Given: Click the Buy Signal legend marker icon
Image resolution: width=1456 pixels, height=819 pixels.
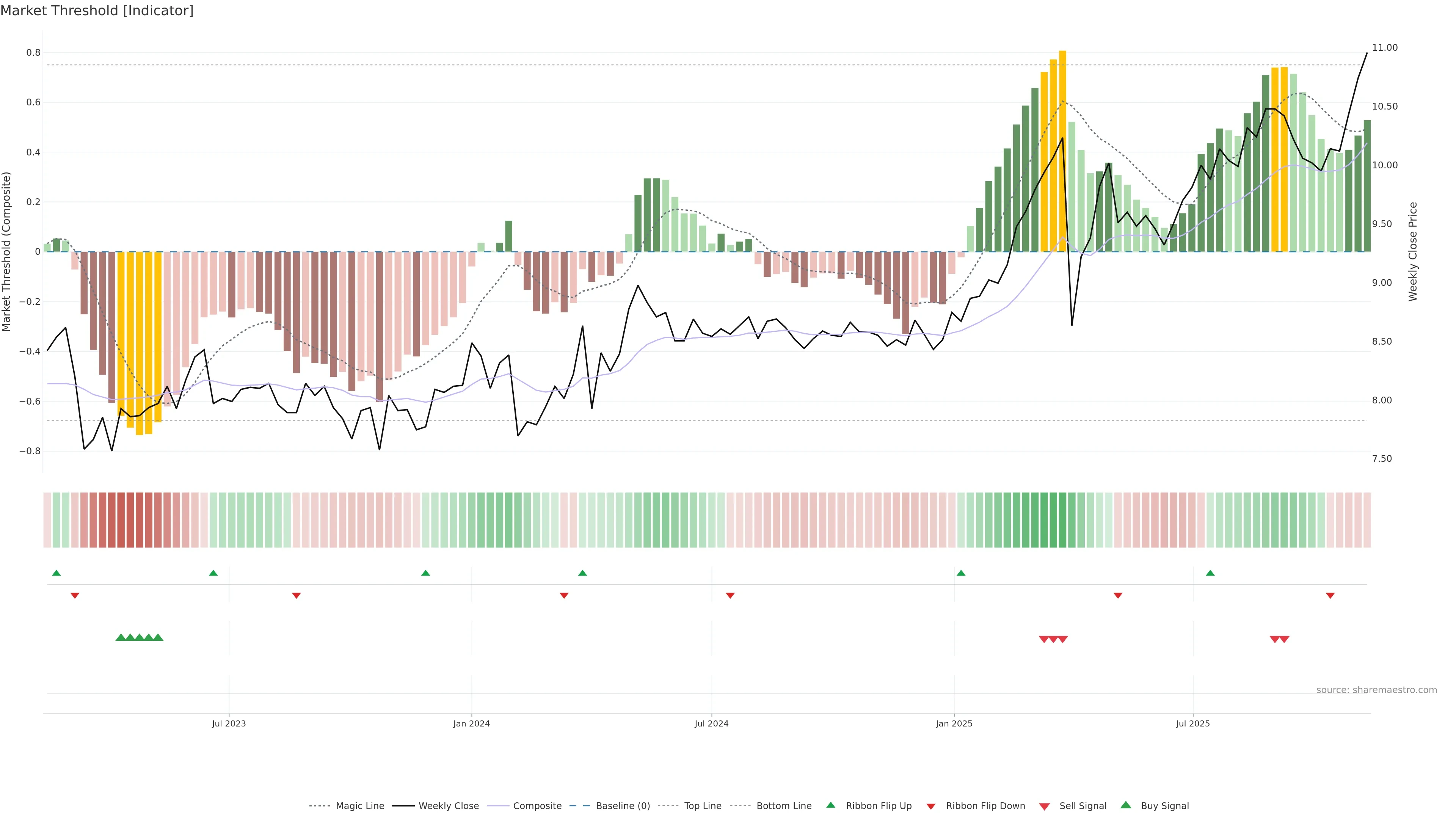Looking at the screenshot, I should pos(1126,805).
